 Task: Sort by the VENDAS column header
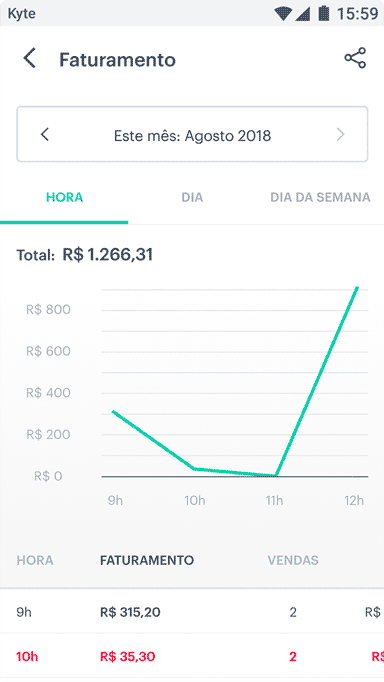tap(293, 560)
